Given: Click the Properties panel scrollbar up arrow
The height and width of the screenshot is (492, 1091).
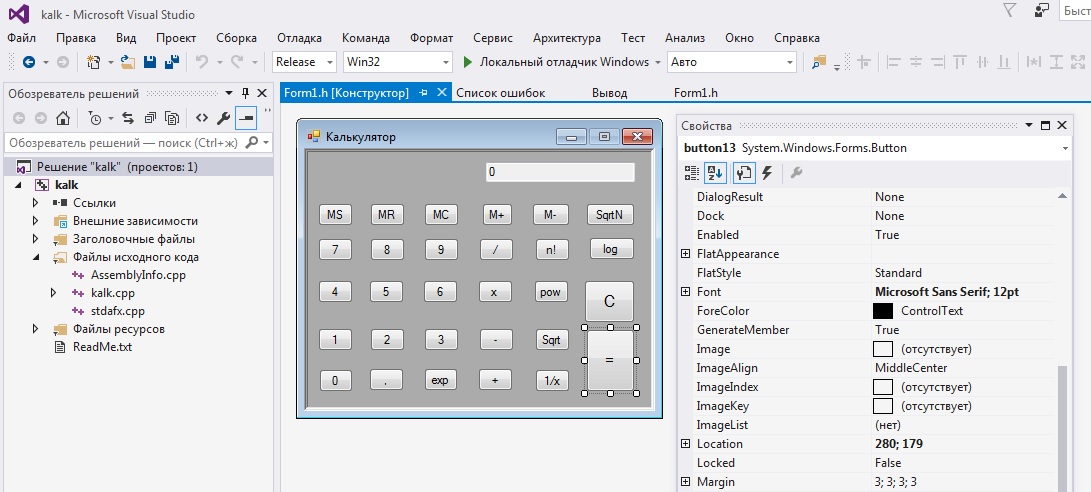Looking at the screenshot, I should 1062,197.
